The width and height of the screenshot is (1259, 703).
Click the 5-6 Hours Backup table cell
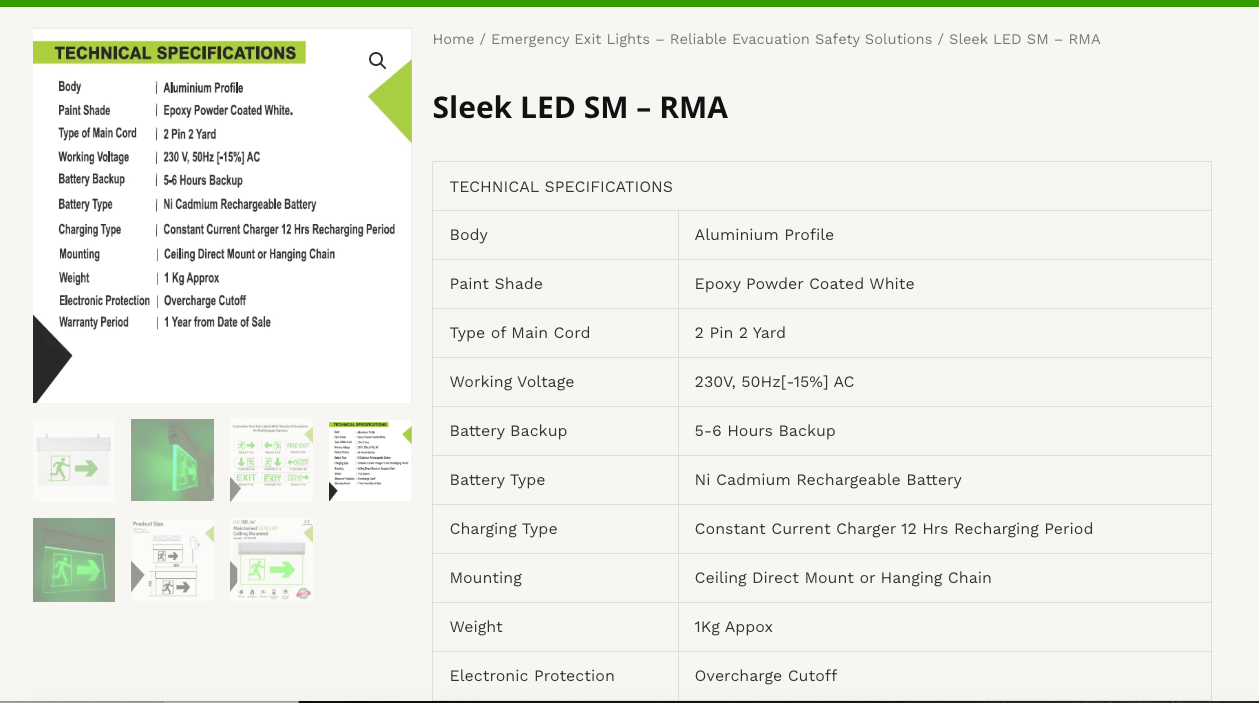(x=945, y=431)
